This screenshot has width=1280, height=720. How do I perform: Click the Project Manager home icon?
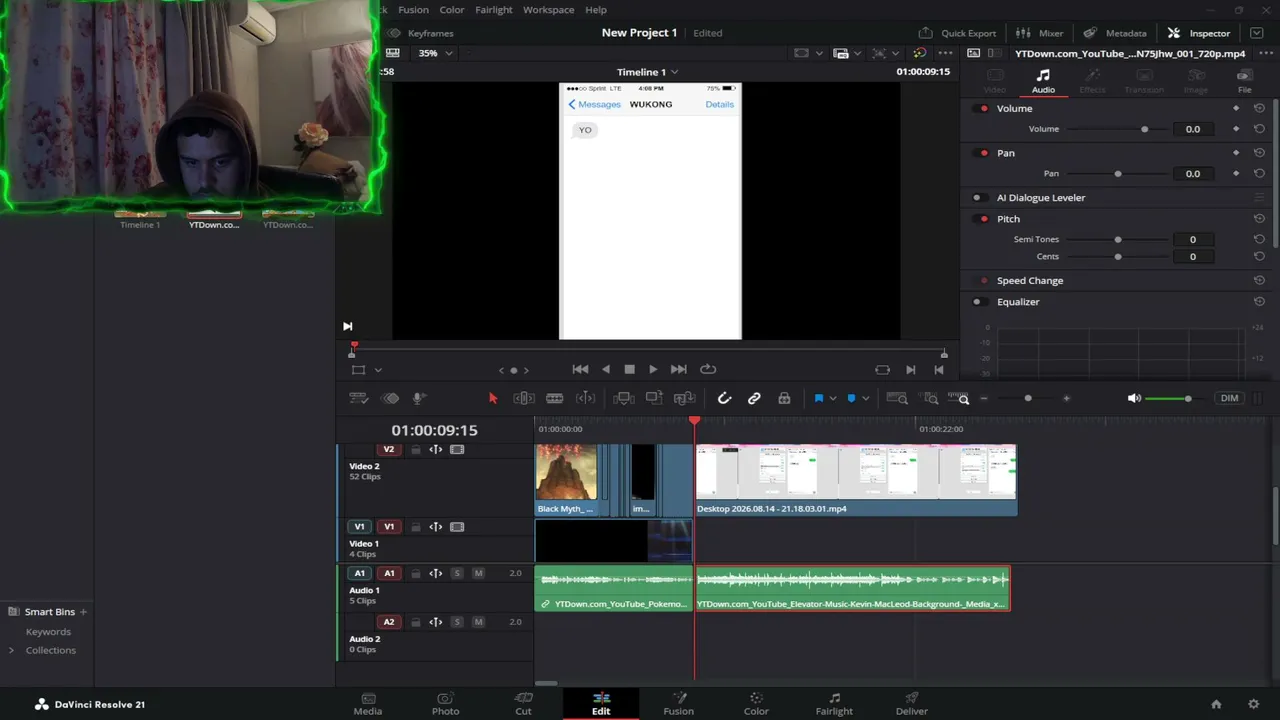pyautogui.click(x=1216, y=704)
